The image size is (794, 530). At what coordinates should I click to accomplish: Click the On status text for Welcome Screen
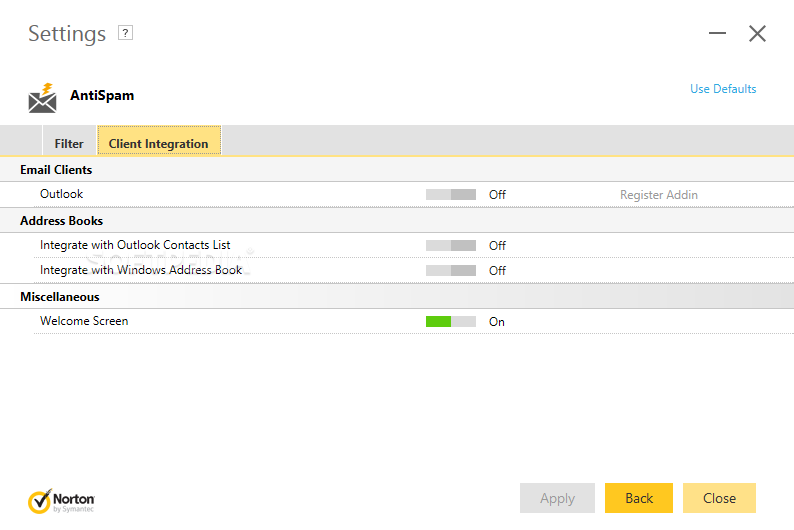(497, 322)
